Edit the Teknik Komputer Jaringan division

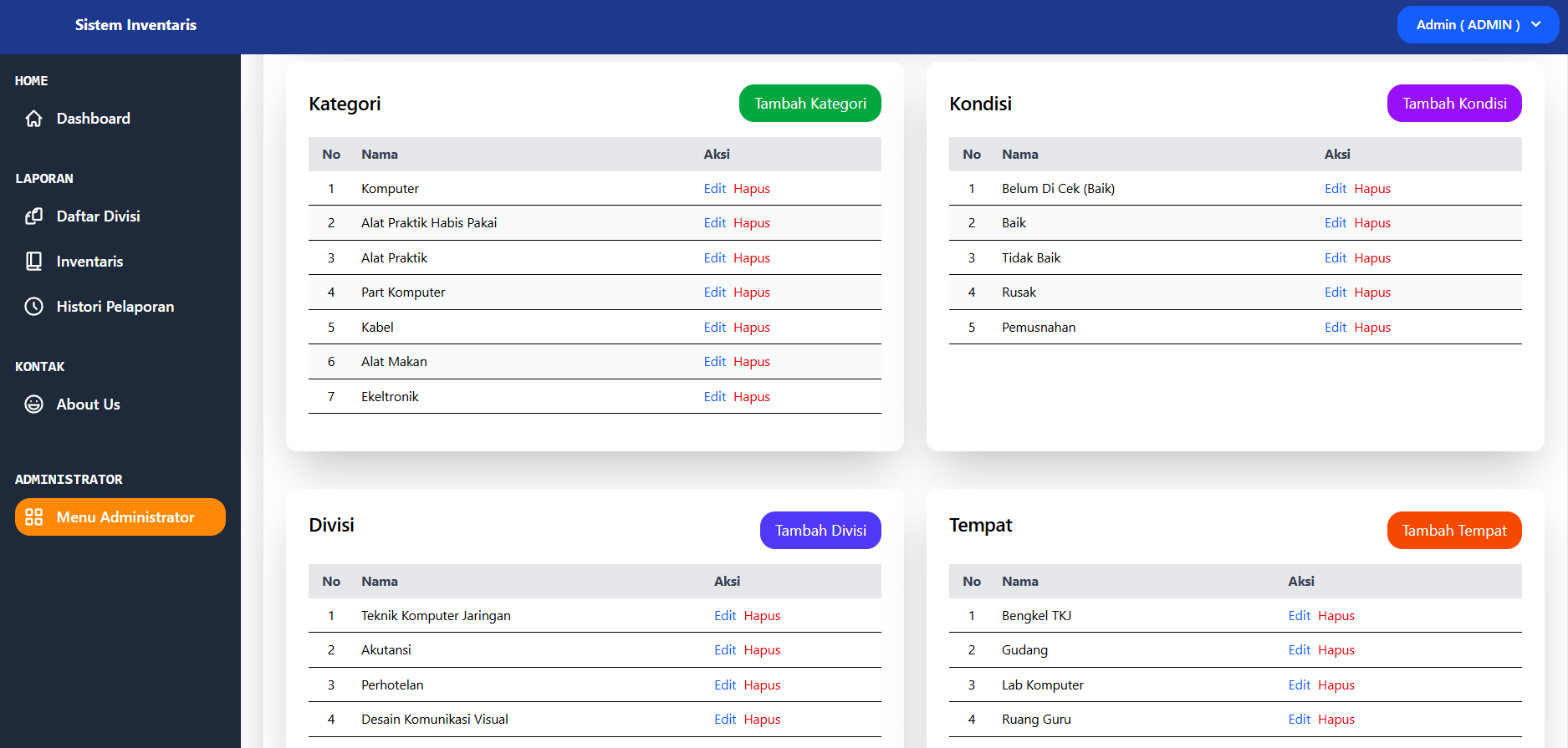pos(725,616)
